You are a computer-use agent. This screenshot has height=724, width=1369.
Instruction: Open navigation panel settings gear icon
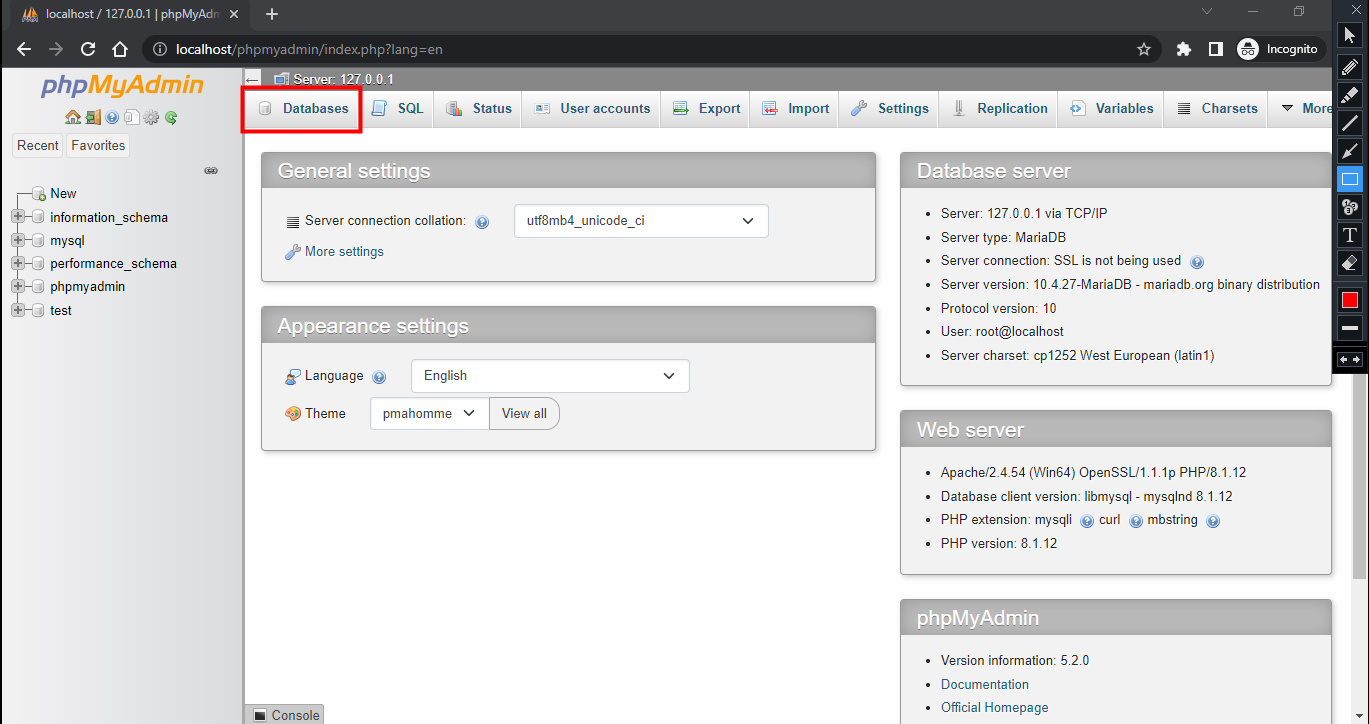pyautogui.click(x=151, y=117)
